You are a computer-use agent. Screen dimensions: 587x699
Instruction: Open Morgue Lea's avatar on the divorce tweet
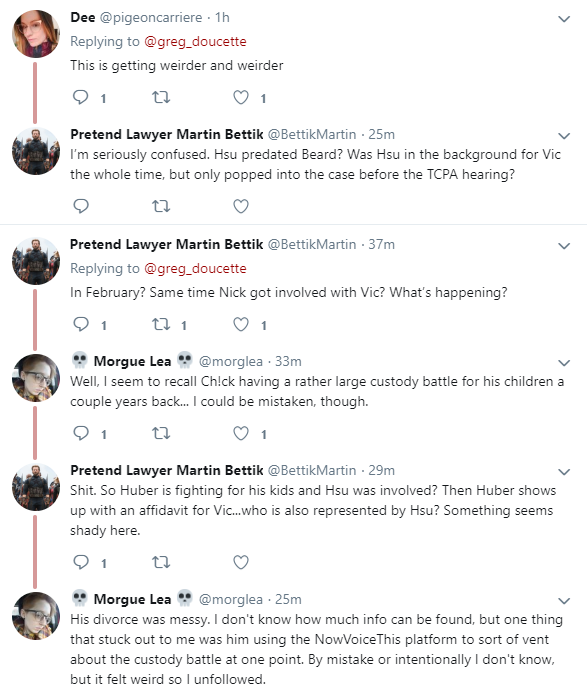(36, 616)
